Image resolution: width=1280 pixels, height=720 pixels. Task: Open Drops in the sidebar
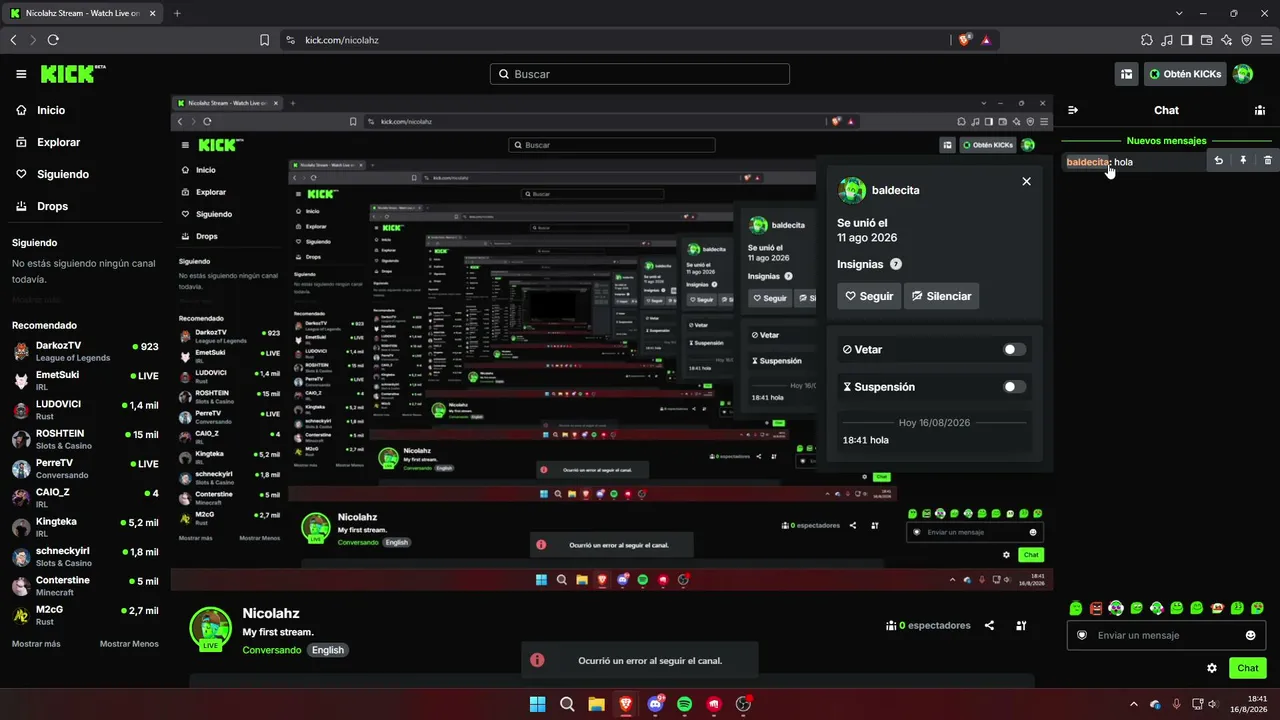(x=85, y=206)
